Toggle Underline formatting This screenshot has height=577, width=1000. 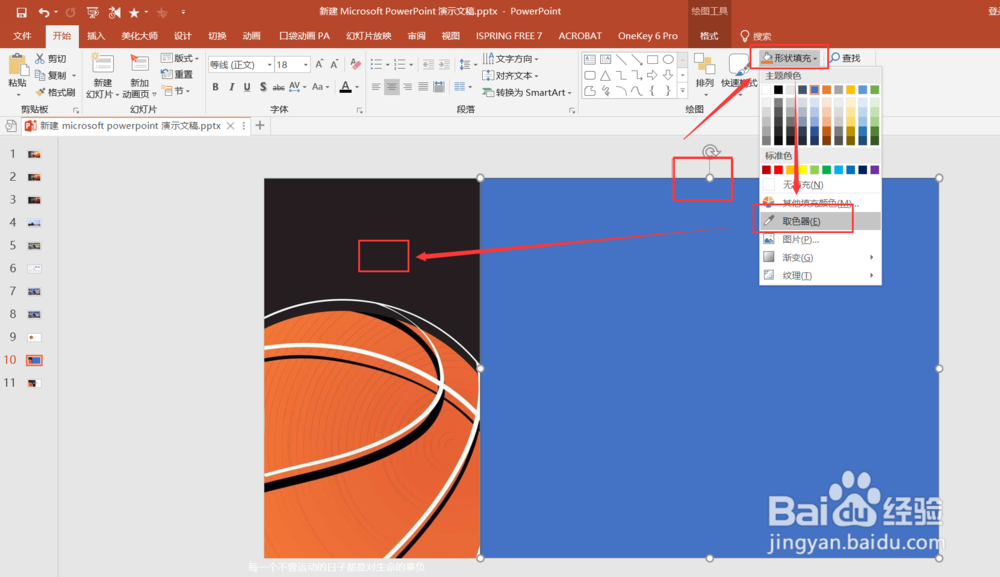coord(247,87)
